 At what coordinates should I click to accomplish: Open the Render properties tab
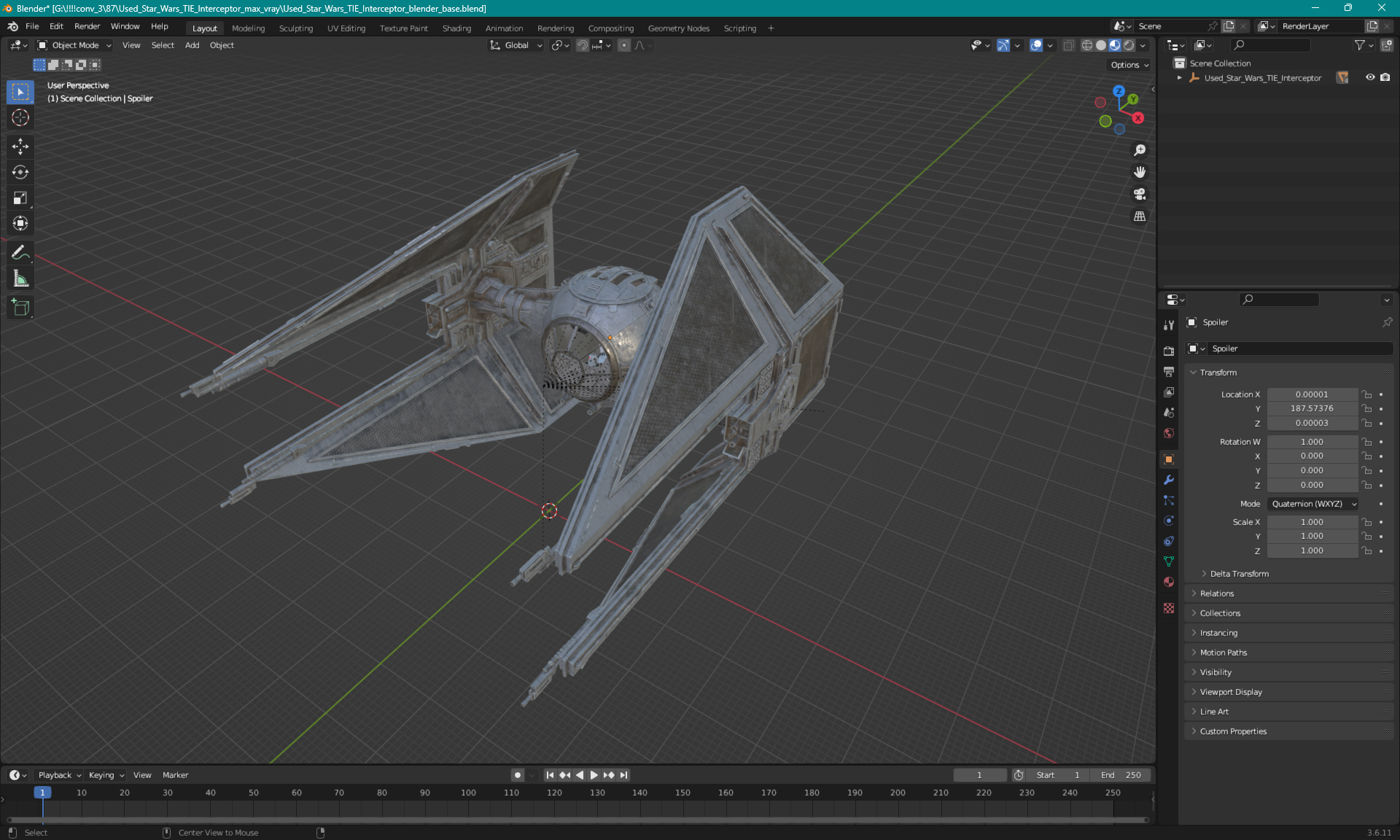(1169, 351)
